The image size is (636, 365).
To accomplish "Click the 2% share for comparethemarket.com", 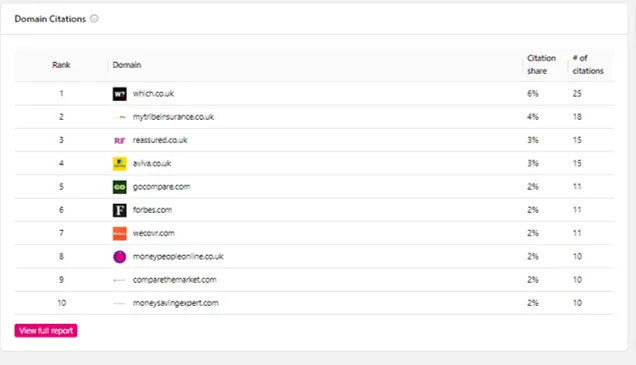I will (533, 280).
